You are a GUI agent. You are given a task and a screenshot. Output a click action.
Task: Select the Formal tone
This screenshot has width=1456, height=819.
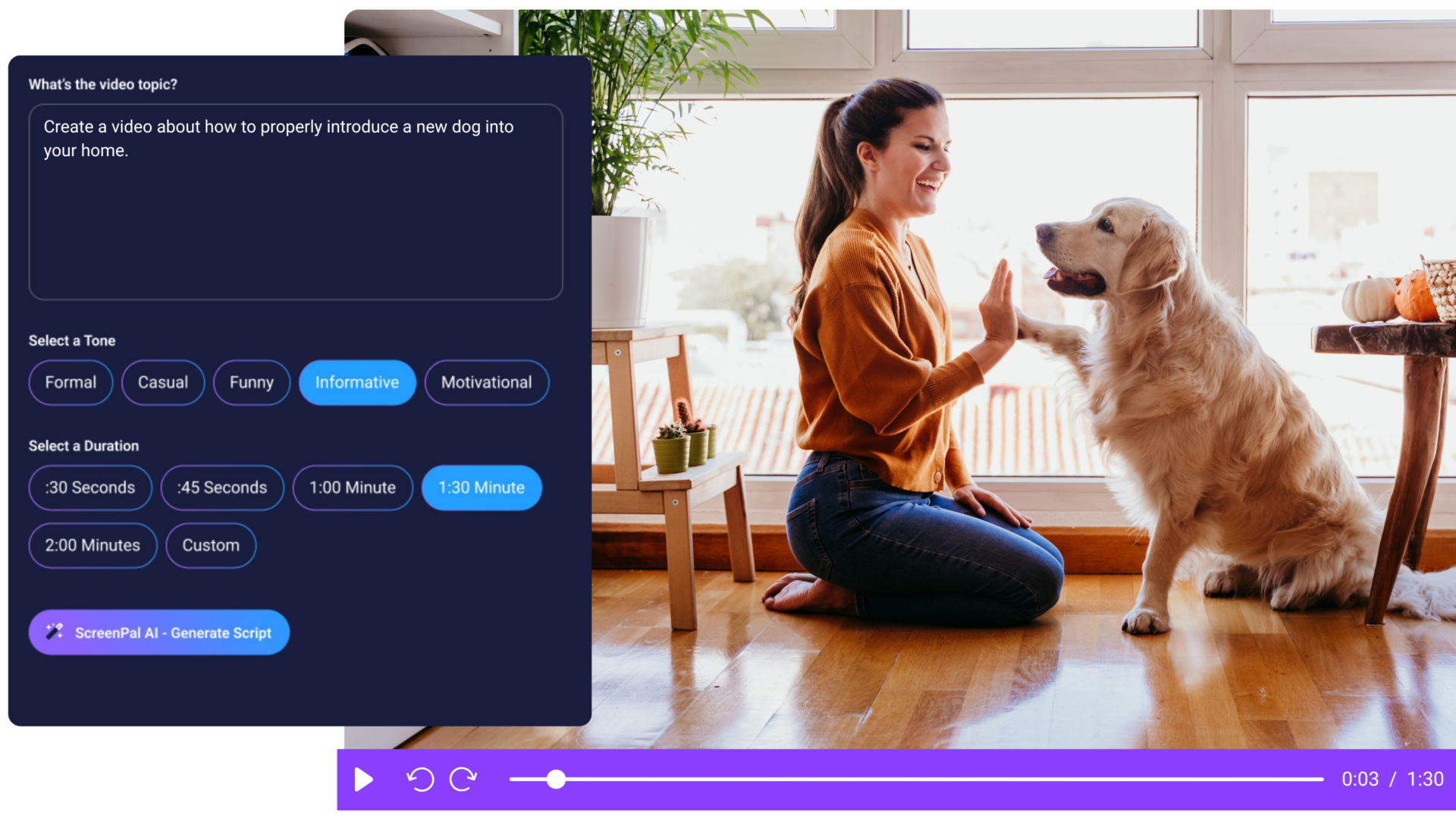point(70,382)
